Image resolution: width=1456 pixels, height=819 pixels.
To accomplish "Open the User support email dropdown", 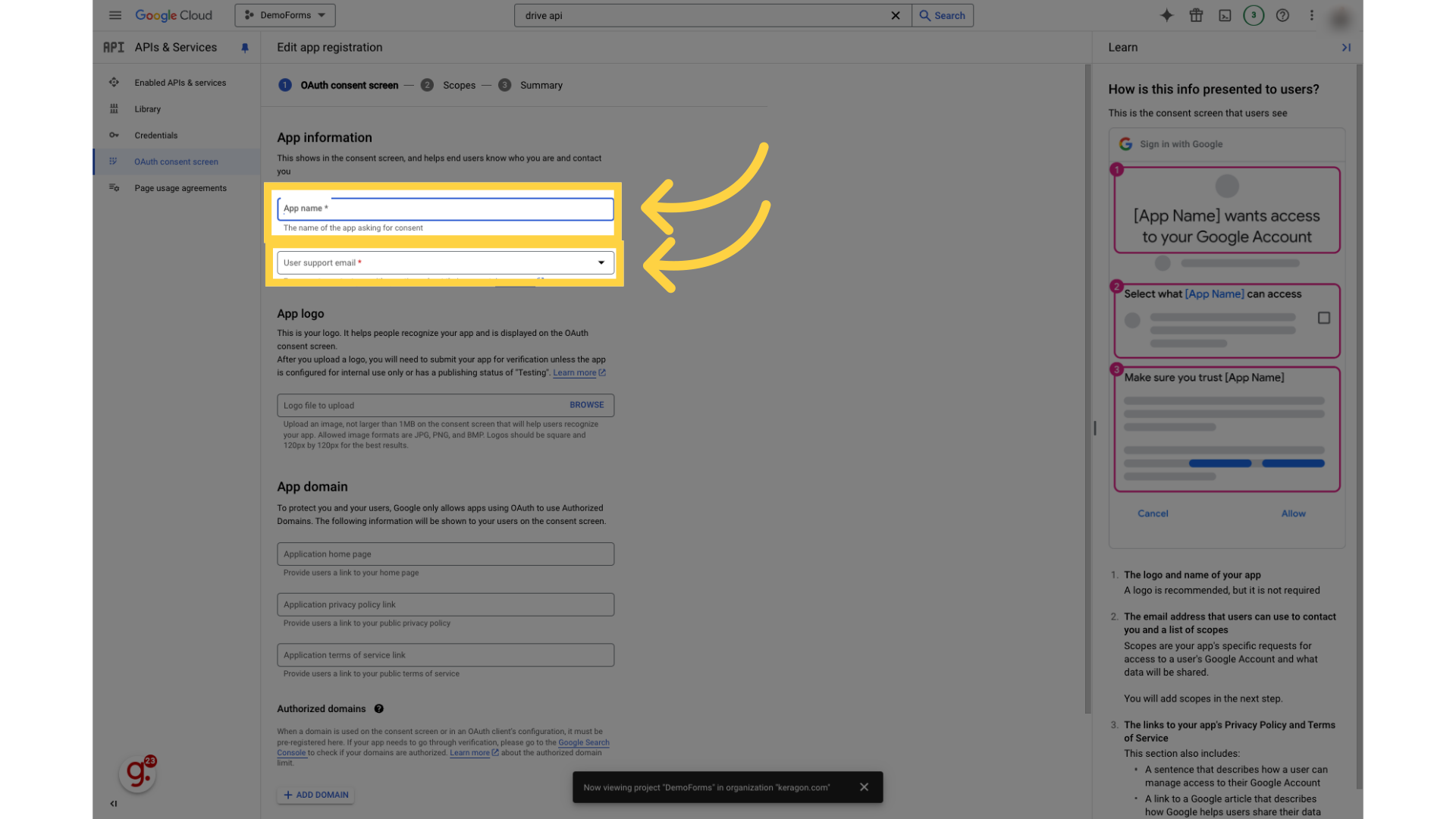I will (446, 262).
